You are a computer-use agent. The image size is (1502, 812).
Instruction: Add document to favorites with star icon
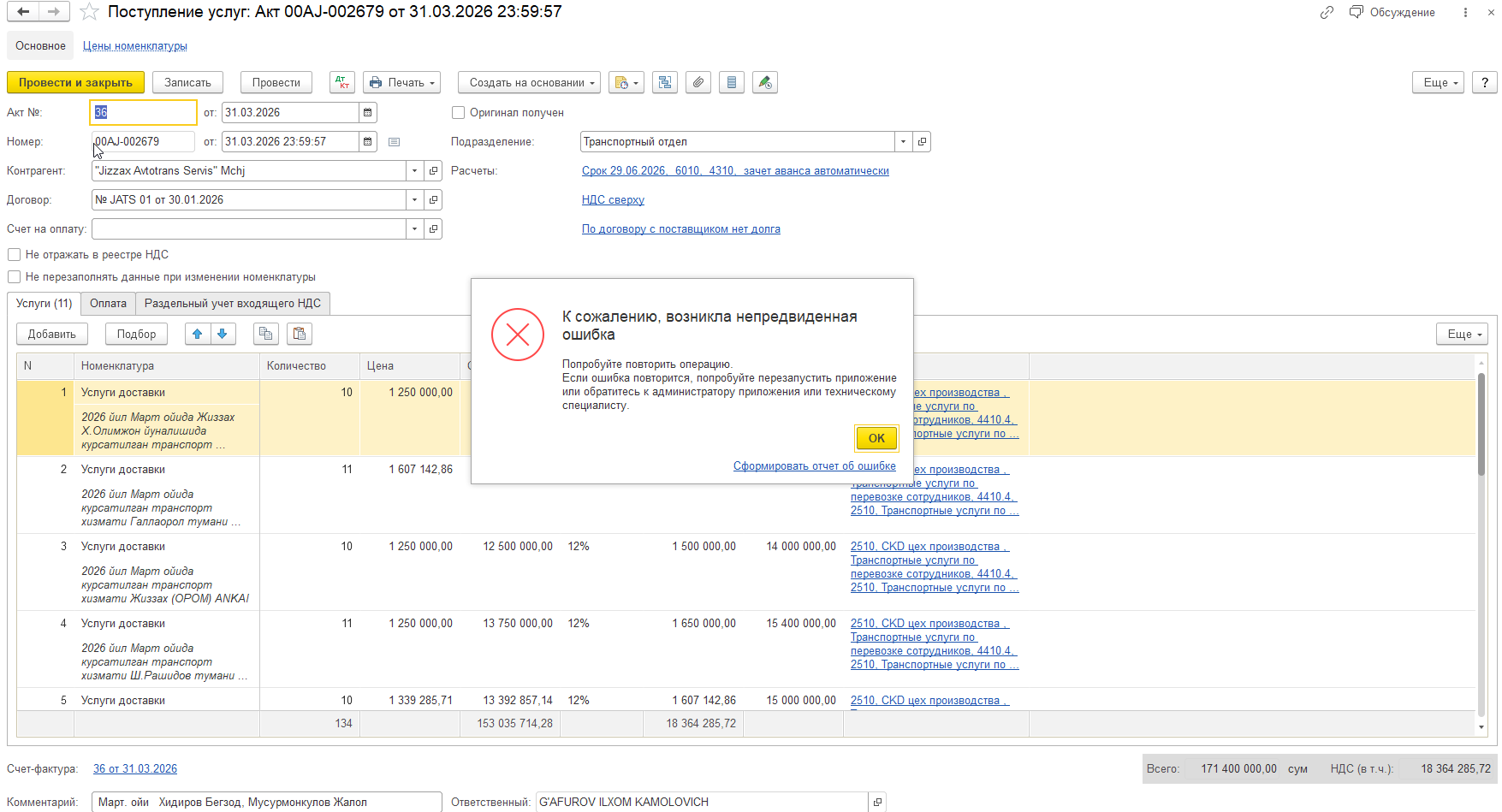tap(89, 12)
